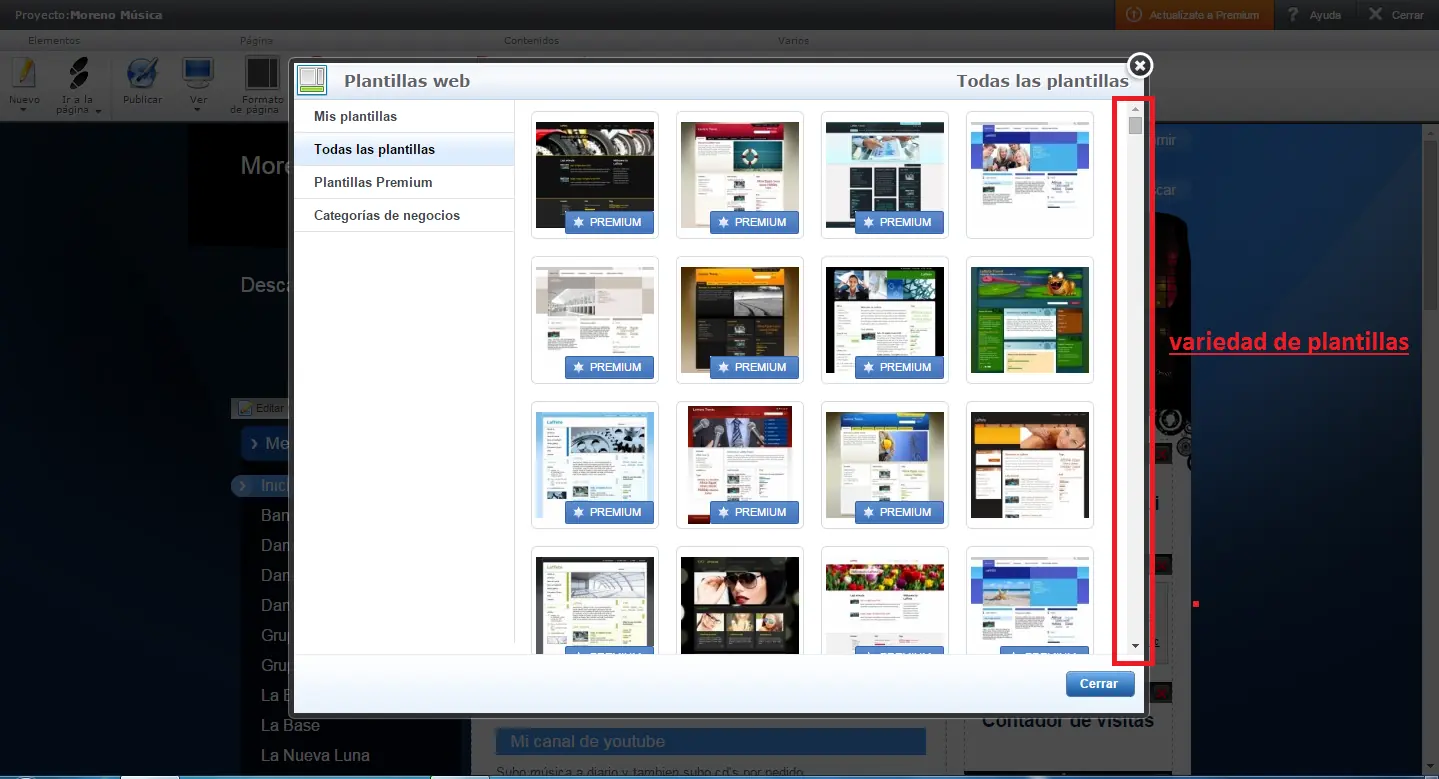Open Mis plantillas in the sidebar
The image size is (1439, 779).
click(x=404, y=116)
